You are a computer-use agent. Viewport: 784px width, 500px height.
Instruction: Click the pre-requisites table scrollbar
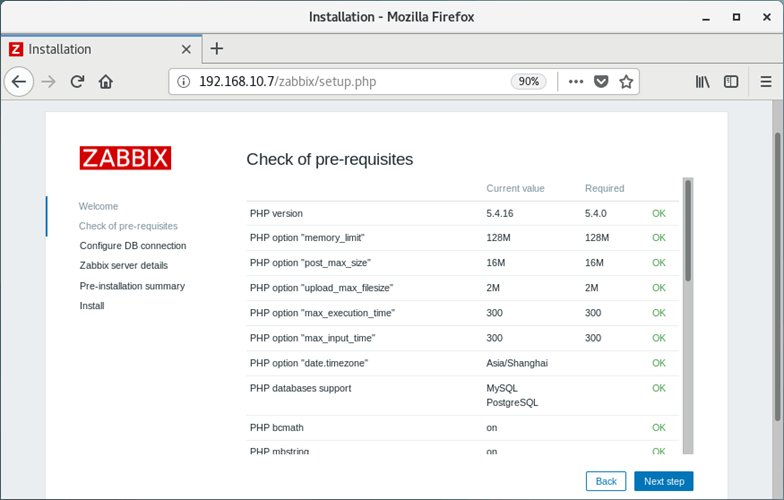(x=688, y=316)
